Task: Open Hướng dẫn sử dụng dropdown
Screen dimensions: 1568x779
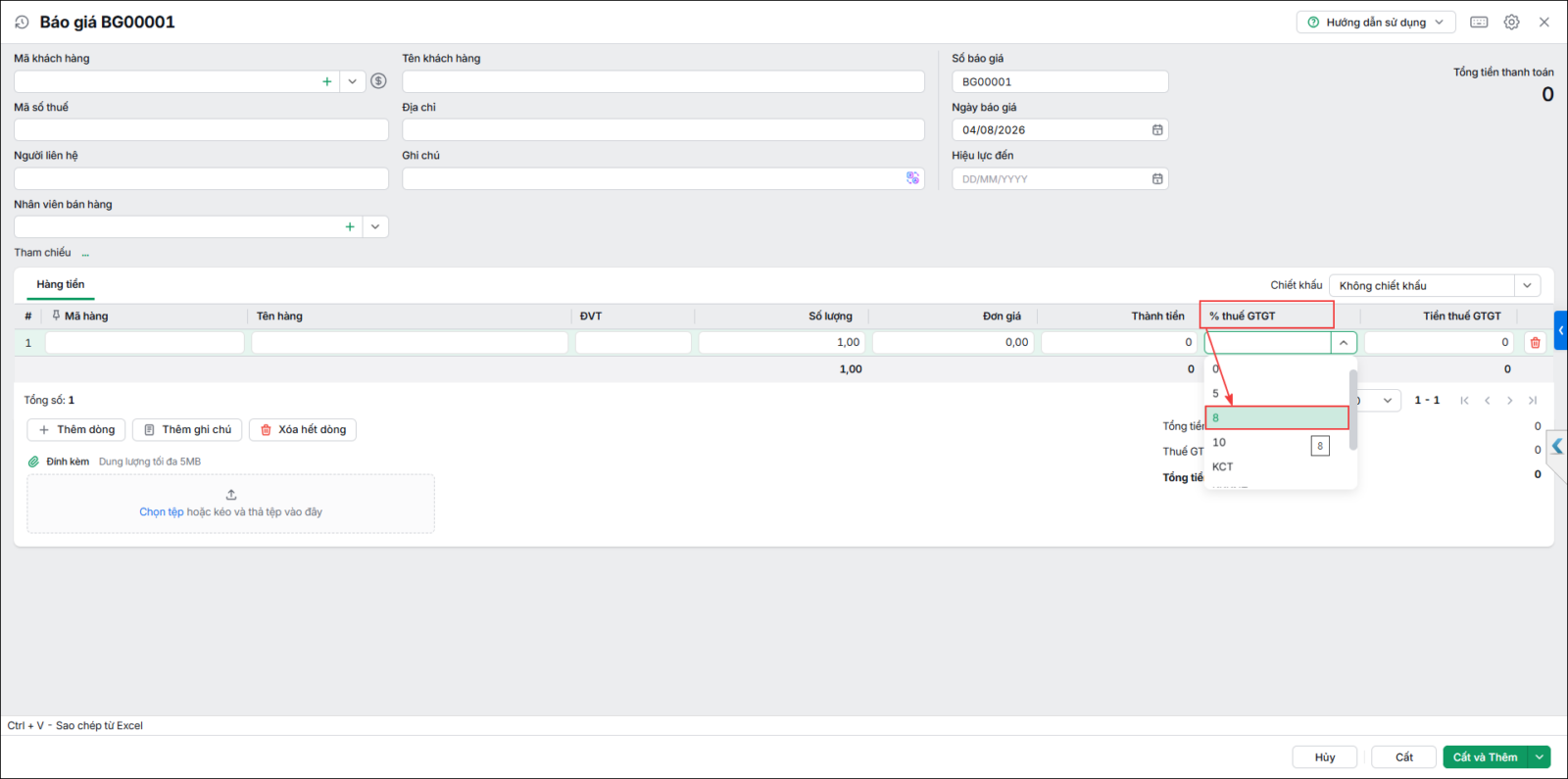Action: (1376, 22)
